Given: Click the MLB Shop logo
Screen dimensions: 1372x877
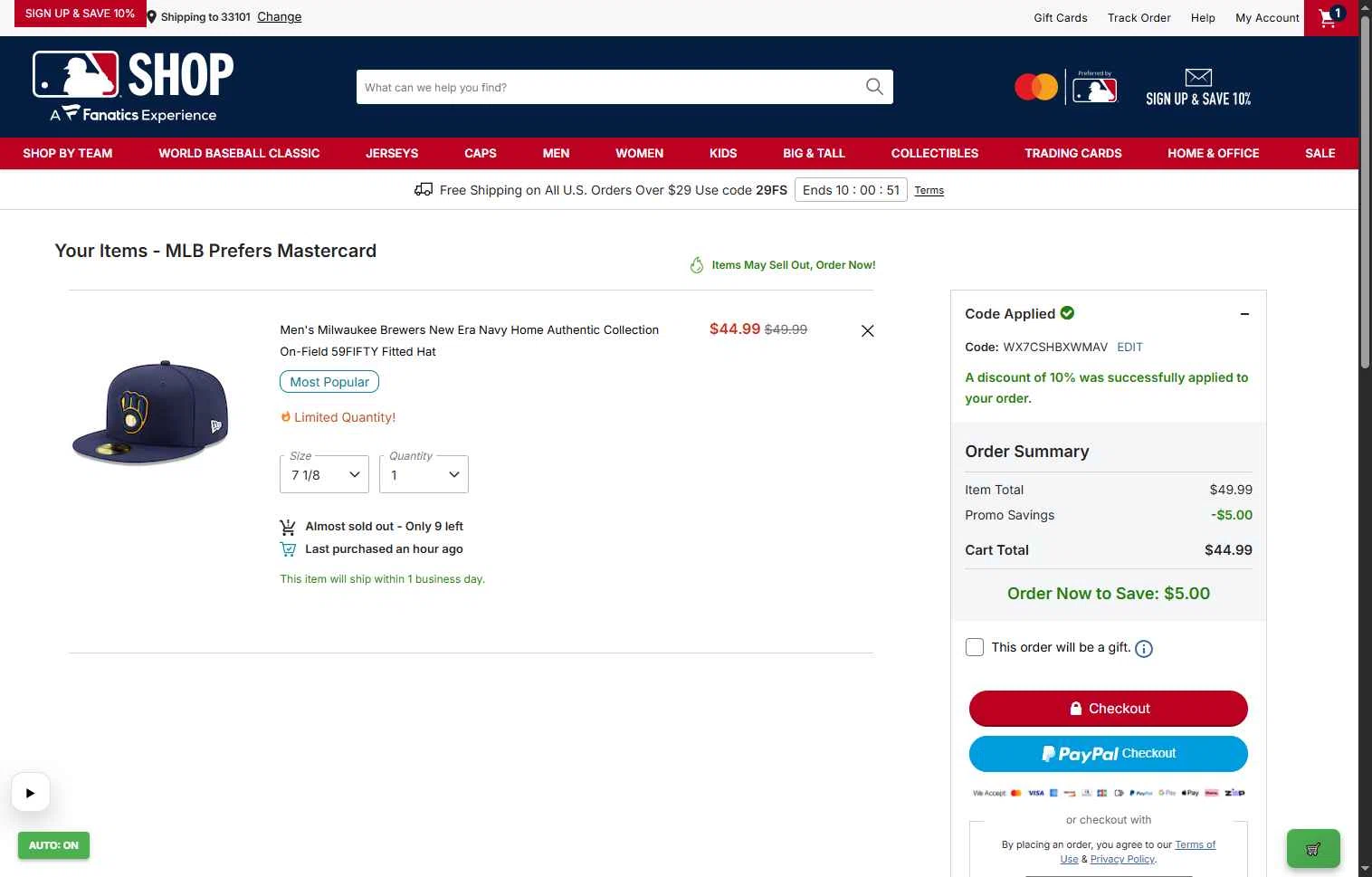Looking at the screenshot, I should 133,87.
